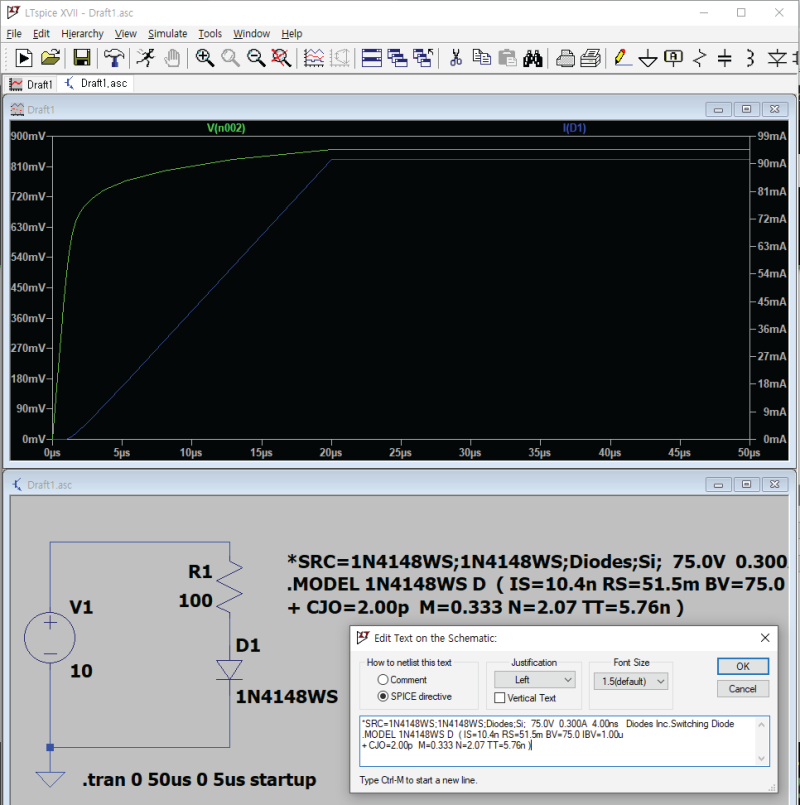Select the Resistor component tool
Image resolution: width=800 pixels, height=805 pixels.
coord(700,58)
